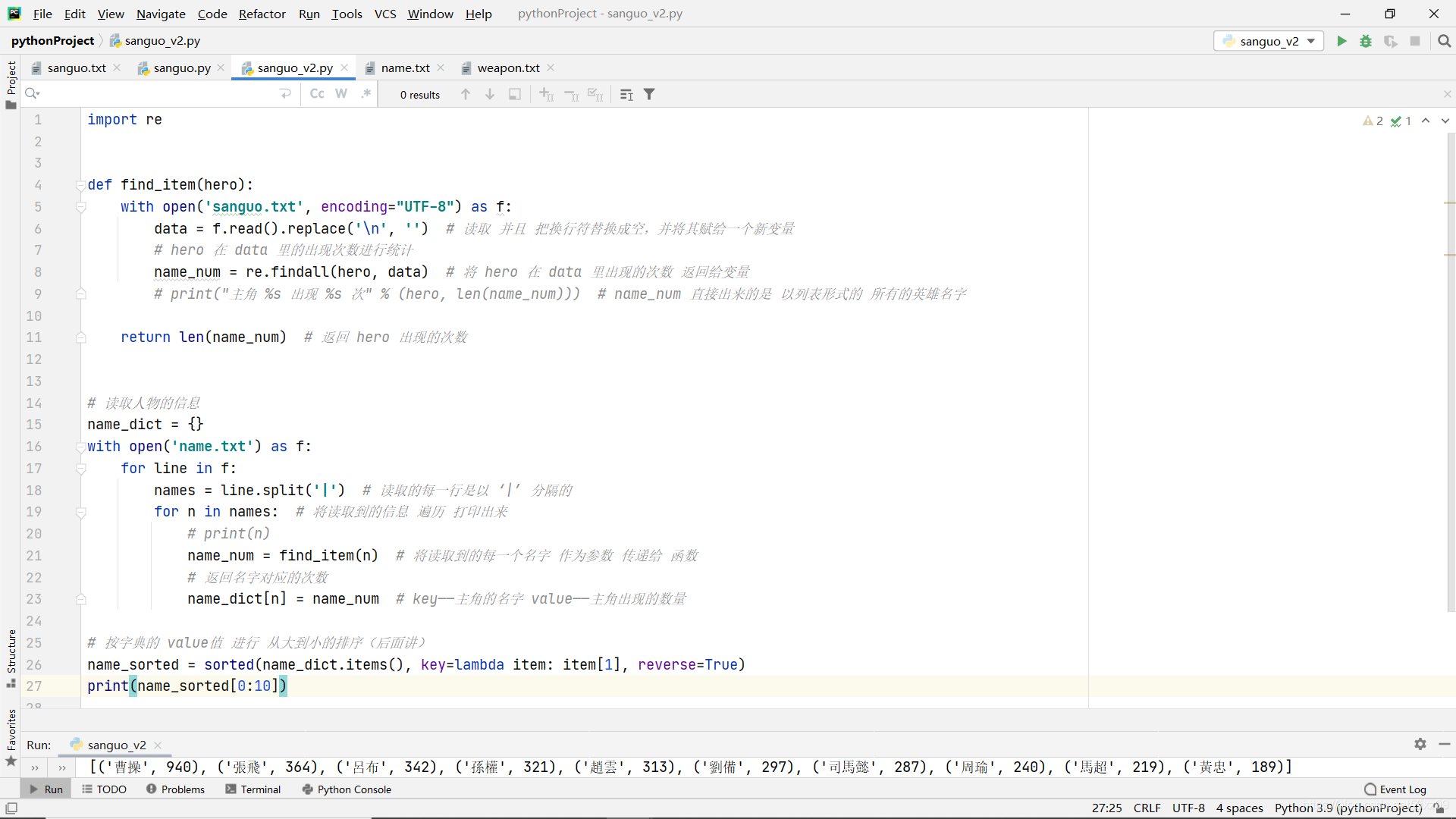Open the Python Console tool window

[347, 789]
